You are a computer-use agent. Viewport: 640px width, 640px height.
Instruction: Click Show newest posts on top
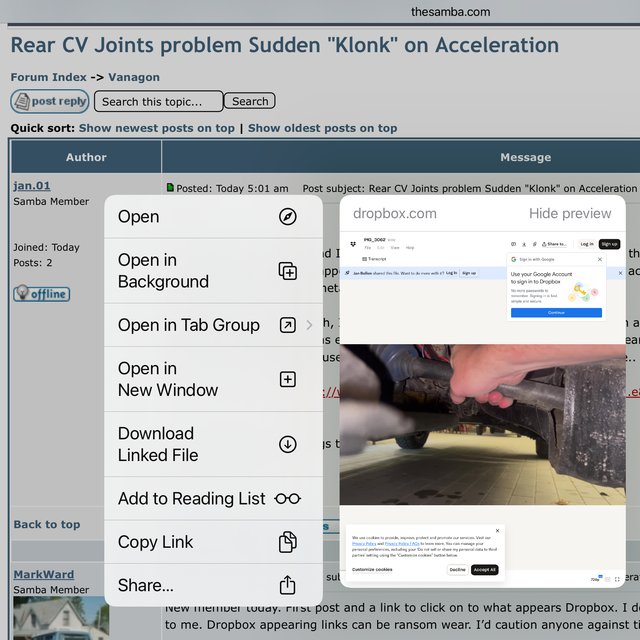pos(157,128)
